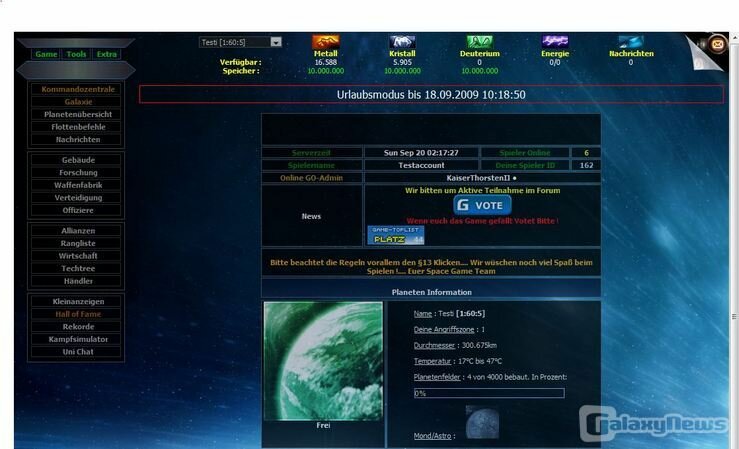Click the Name link in planet info
739x449 pixels.
[423, 314]
